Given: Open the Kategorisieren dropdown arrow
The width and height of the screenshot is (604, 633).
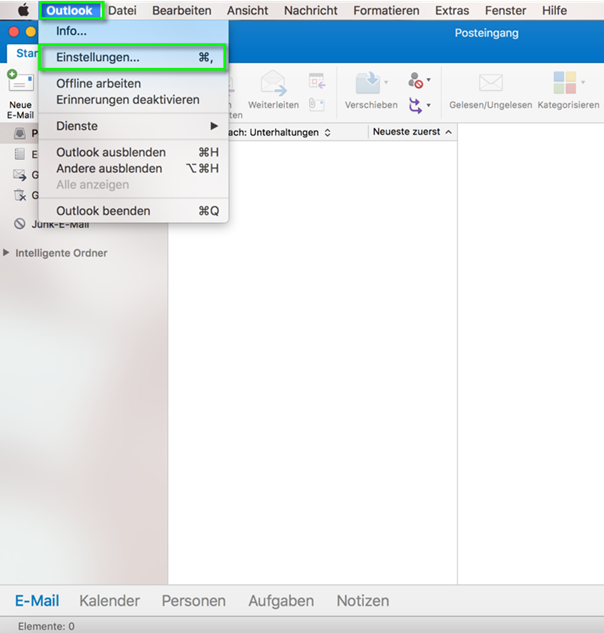Looking at the screenshot, I should 583,82.
